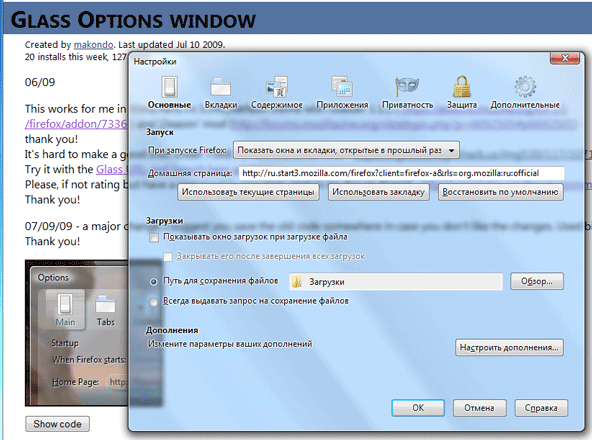
Task: Toggle Закрывать его после завершения всех загрузок
Action: (168, 257)
